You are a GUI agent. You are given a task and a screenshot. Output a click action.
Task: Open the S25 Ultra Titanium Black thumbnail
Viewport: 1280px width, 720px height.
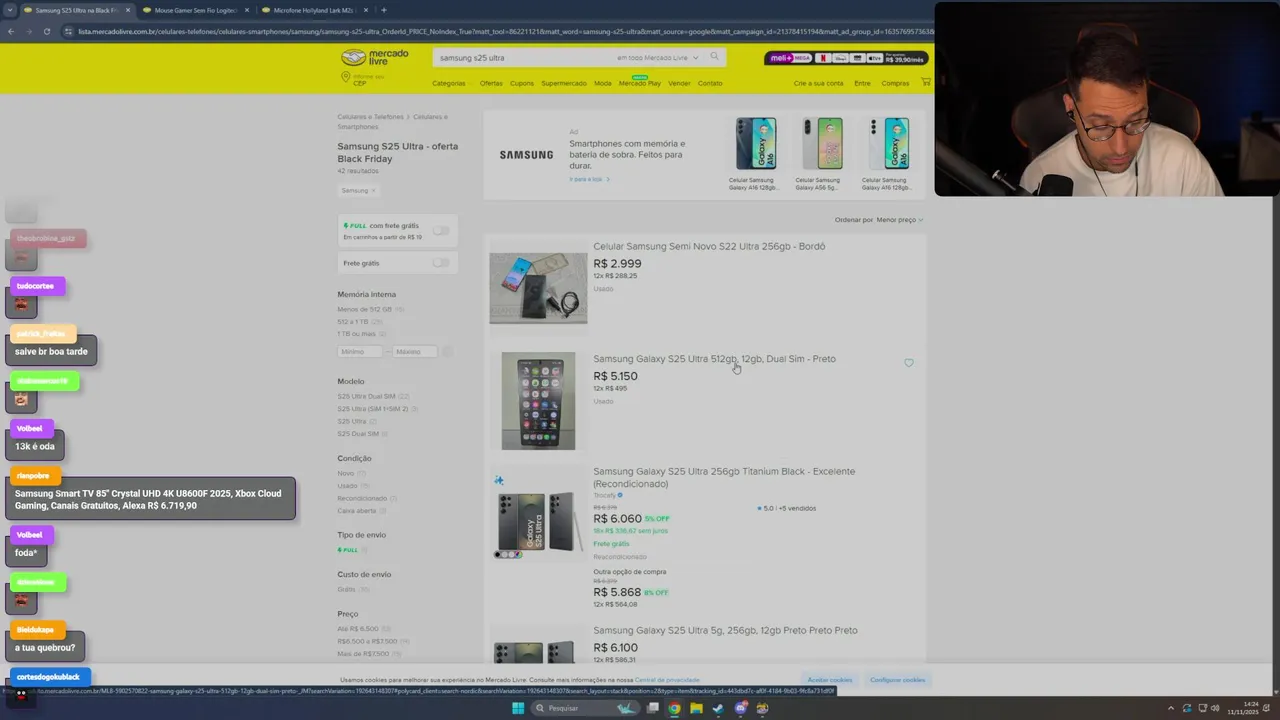click(x=538, y=522)
